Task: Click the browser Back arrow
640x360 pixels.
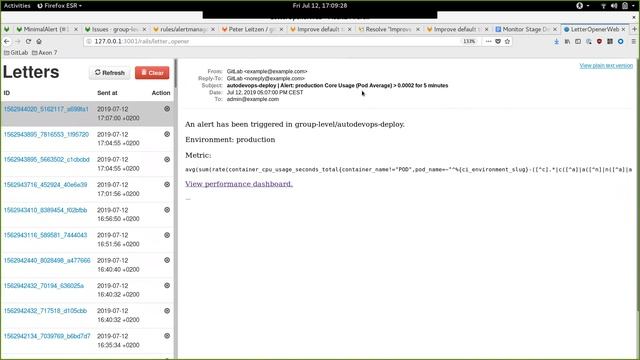Action: pos(7,41)
